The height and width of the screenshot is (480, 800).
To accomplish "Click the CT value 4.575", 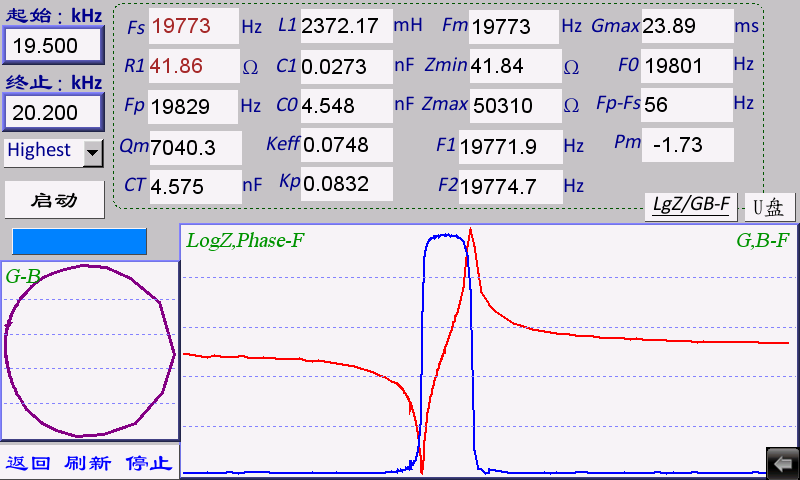I will tap(195, 187).
